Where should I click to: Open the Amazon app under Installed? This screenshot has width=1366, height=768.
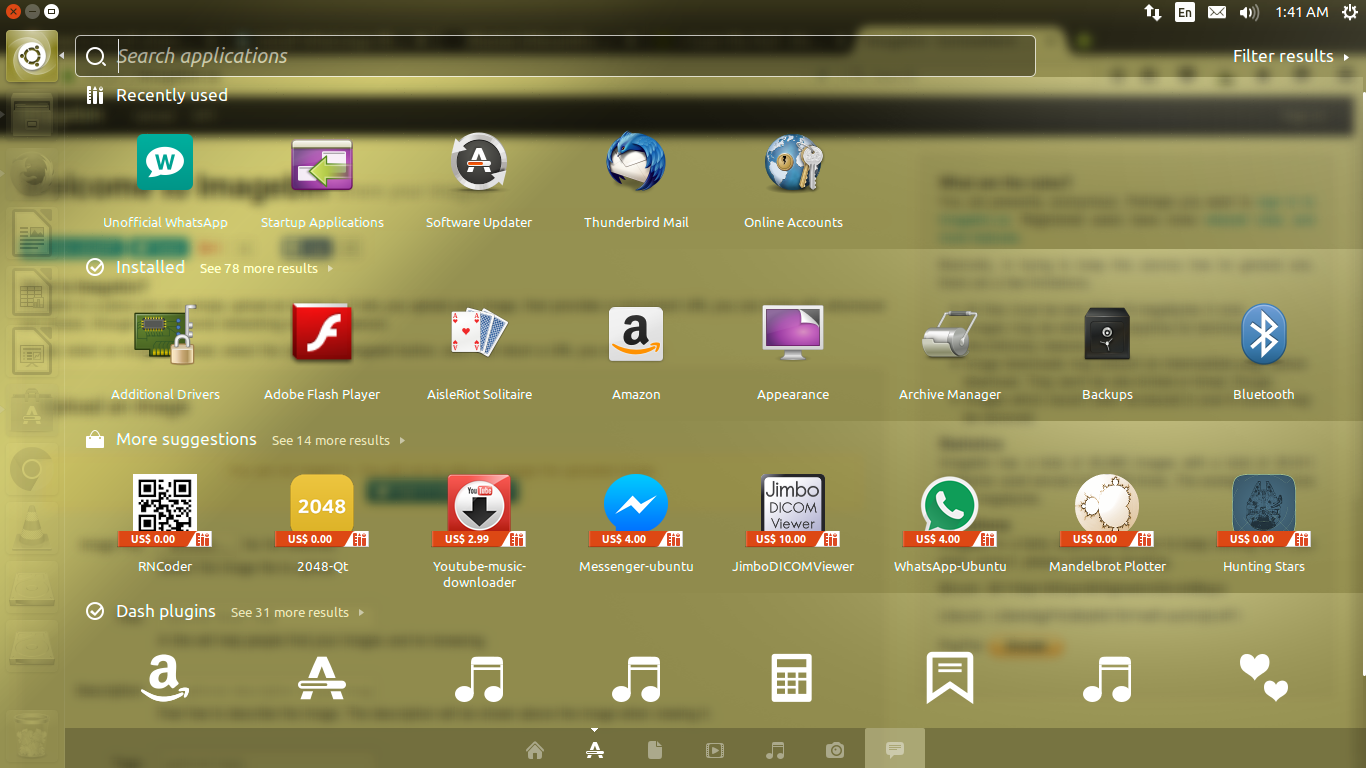[636, 352]
